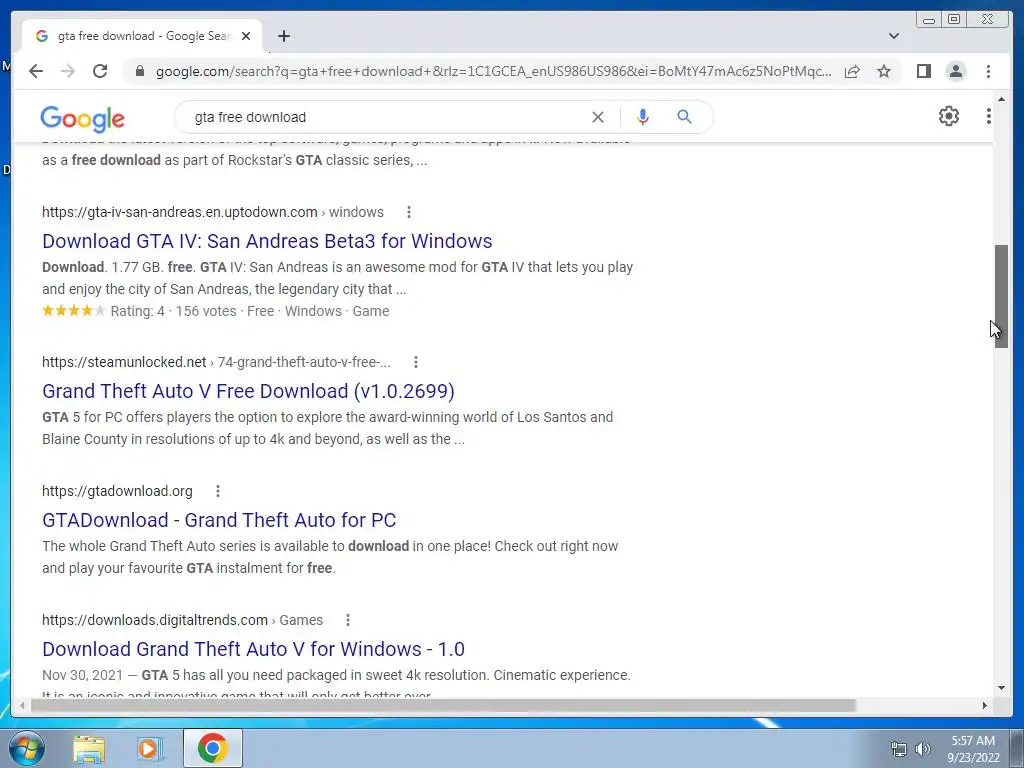Start a voice search with the microphone

pos(643,117)
